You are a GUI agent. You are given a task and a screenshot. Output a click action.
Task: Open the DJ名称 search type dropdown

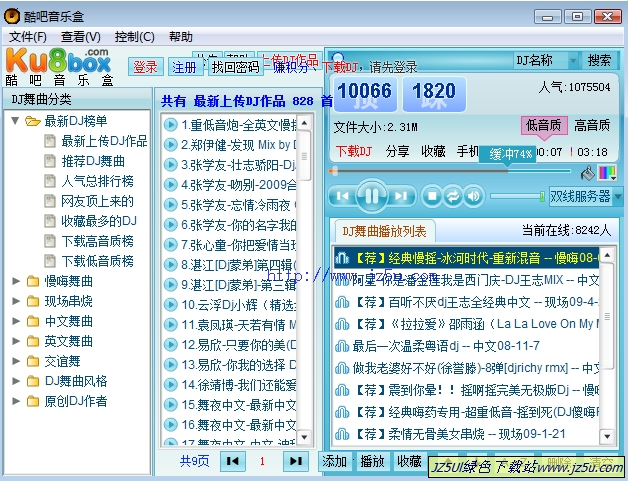coord(573,60)
